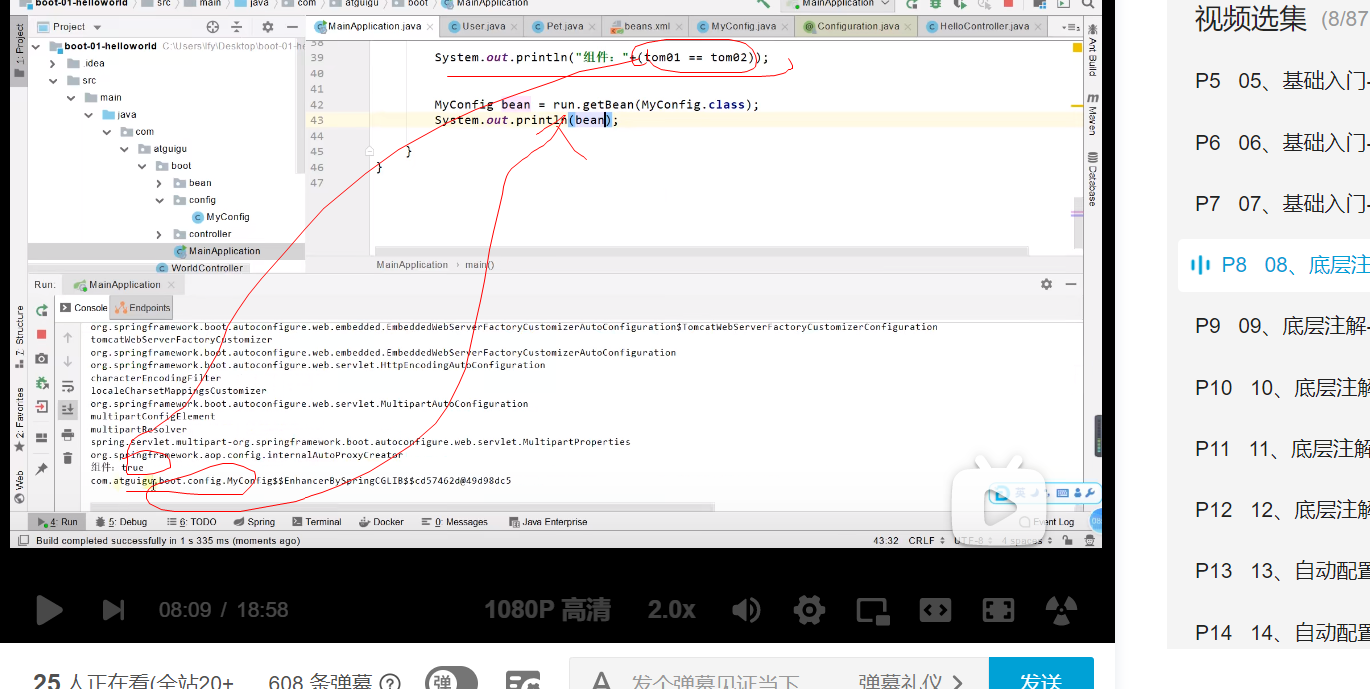Enable picture-in-picture mode
This screenshot has height=689, width=1370.
coord(872,609)
